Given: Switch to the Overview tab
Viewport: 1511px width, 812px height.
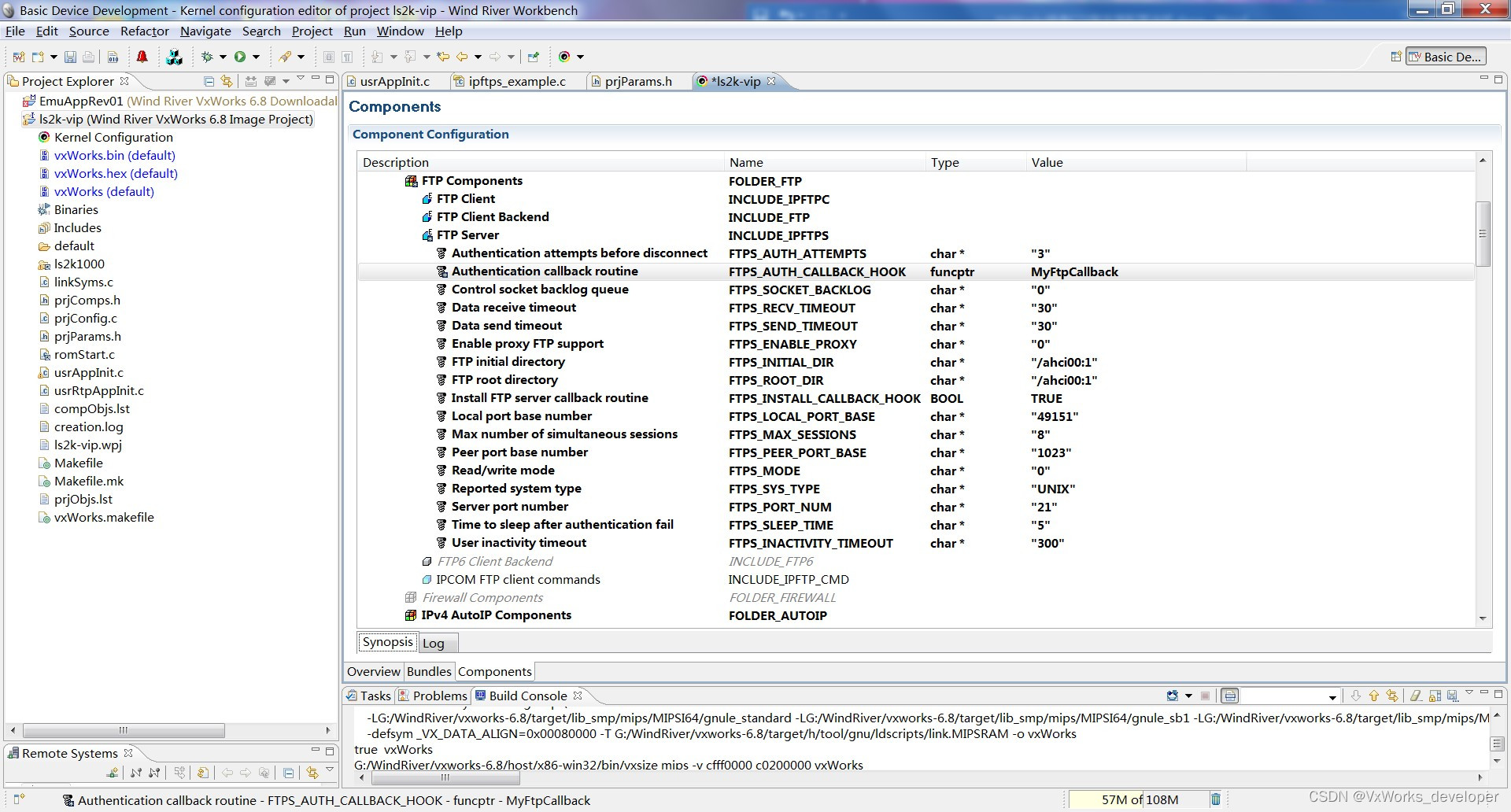Looking at the screenshot, I should pos(374,672).
